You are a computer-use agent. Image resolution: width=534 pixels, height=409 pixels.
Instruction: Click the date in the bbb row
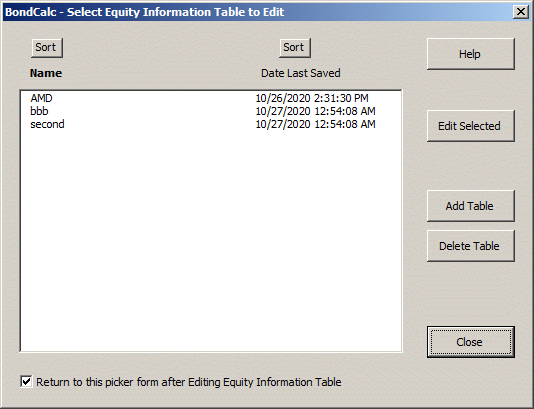point(315,111)
